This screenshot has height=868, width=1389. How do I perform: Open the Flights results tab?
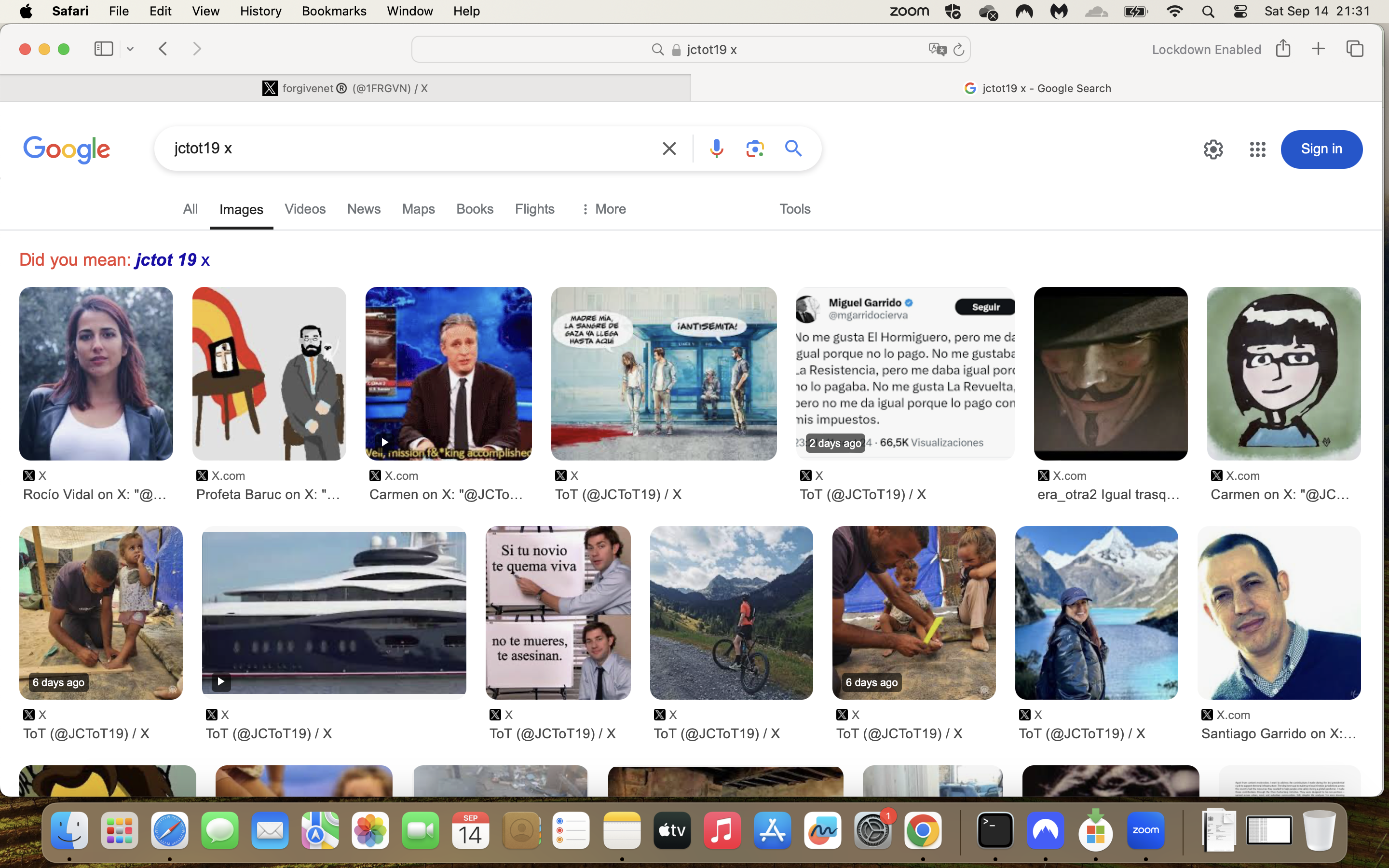[x=534, y=209]
